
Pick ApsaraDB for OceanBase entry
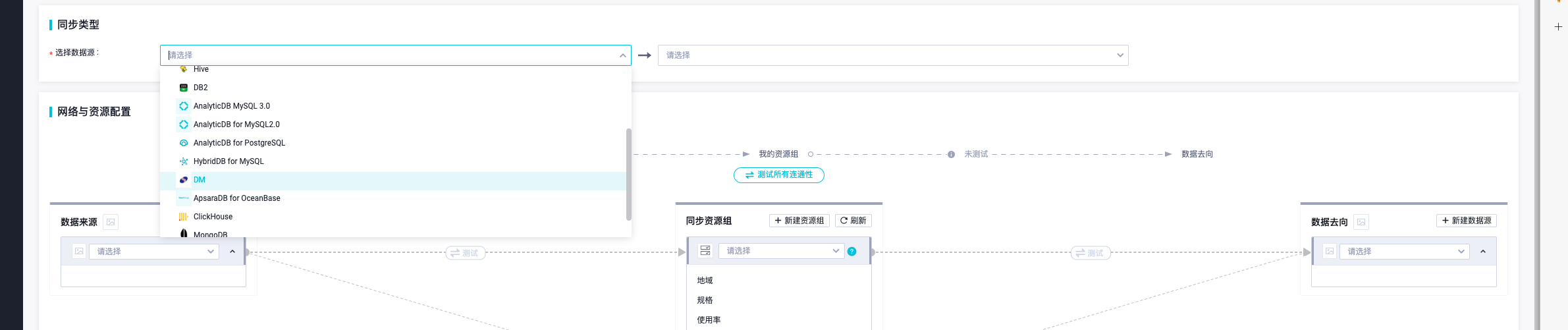pos(393,198)
